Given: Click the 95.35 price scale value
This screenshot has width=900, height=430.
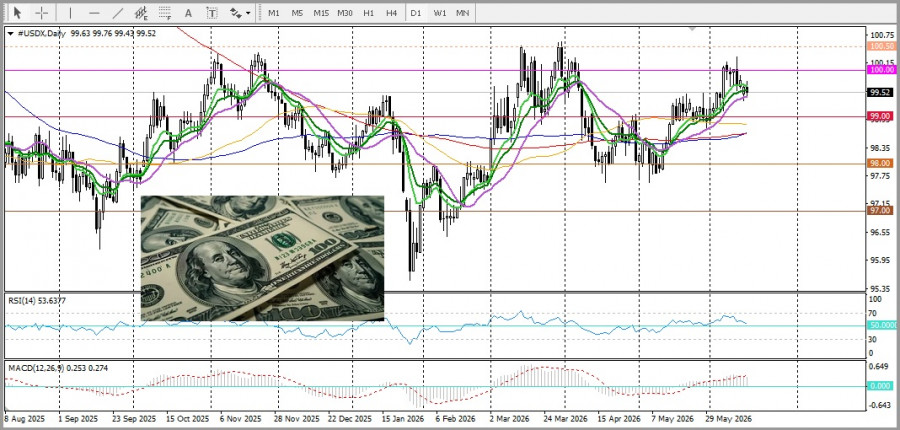Looking at the screenshot, I should point(882,288).
